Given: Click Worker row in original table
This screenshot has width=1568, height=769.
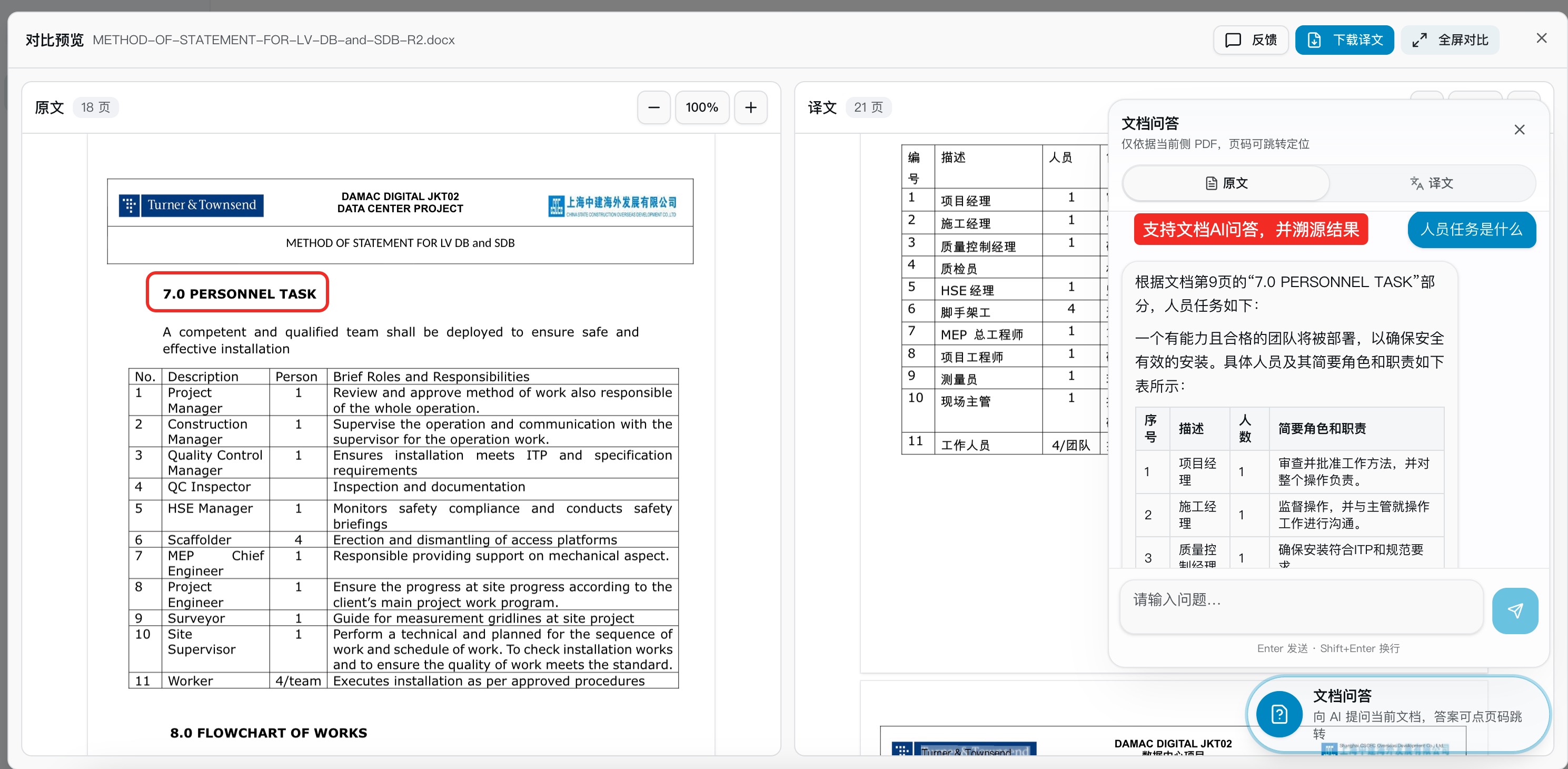Looking at the screenshot, I should [403, 681].
